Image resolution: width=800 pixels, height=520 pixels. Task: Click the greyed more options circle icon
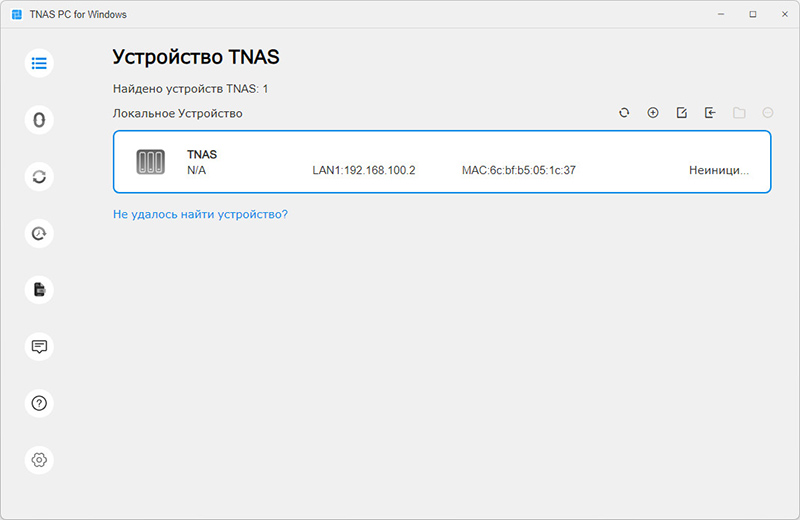[767, 113]
